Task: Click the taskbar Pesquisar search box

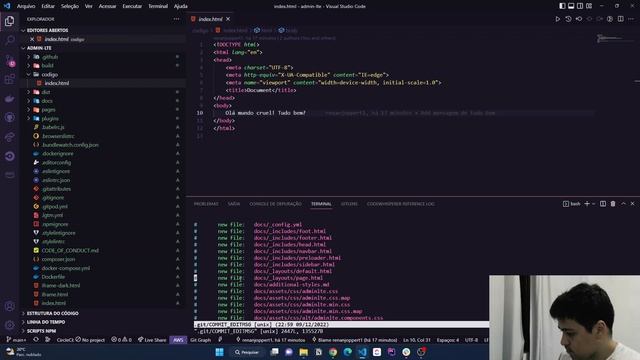Action: pyautogui.click(x=247, y=352)
